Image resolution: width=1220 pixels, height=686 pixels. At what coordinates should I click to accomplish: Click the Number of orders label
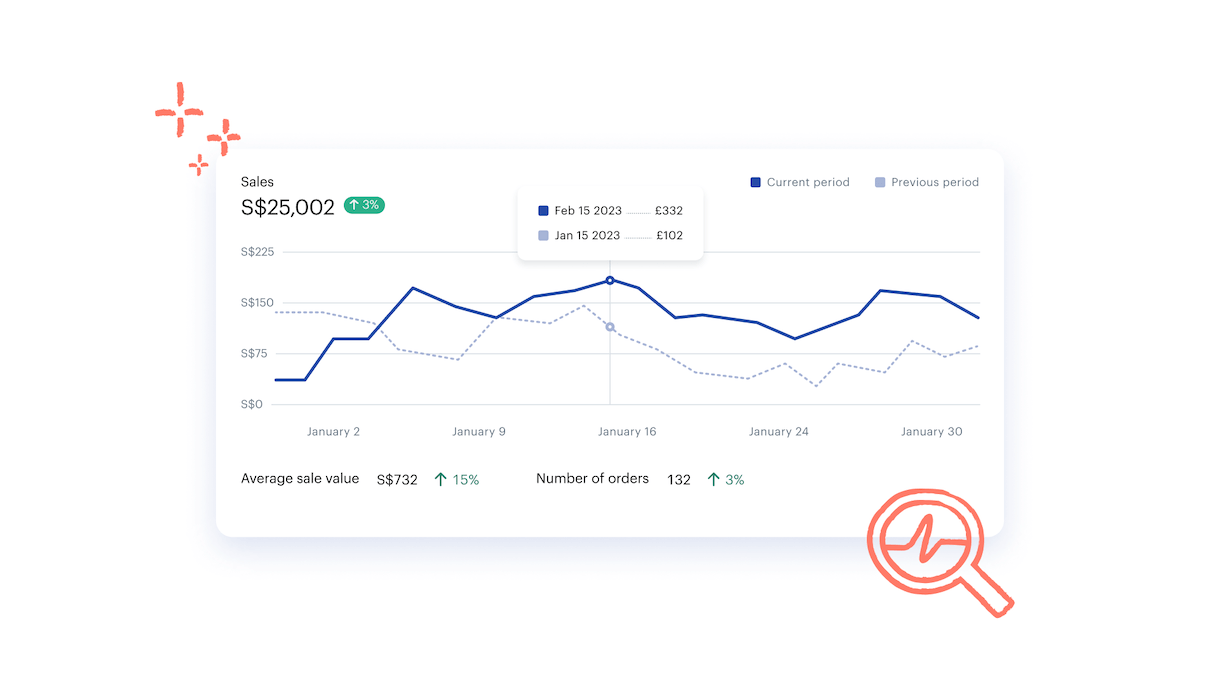pyautogui.click(x=592, y=479)
